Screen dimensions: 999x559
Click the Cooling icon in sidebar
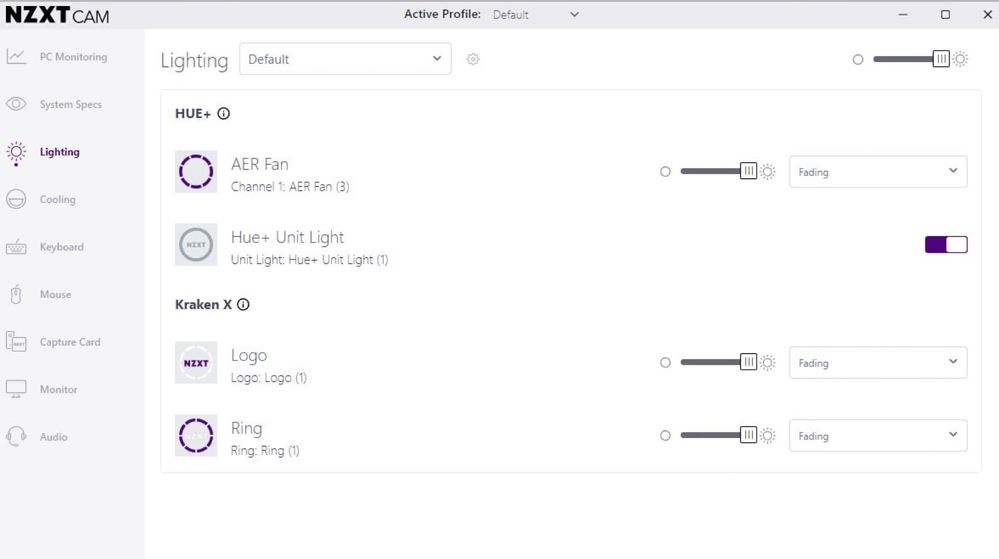tap(16, 200)
